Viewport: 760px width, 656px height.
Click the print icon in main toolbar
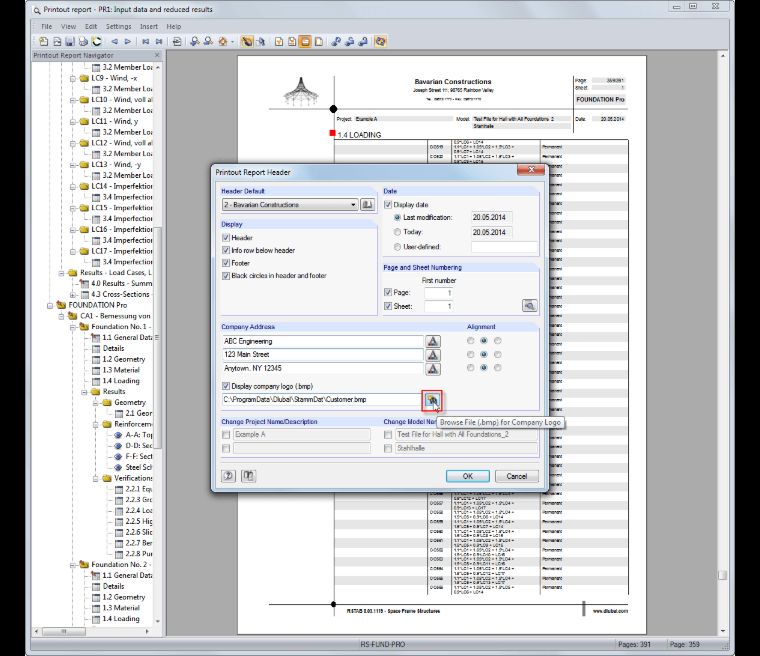click(x=83, y=42)
